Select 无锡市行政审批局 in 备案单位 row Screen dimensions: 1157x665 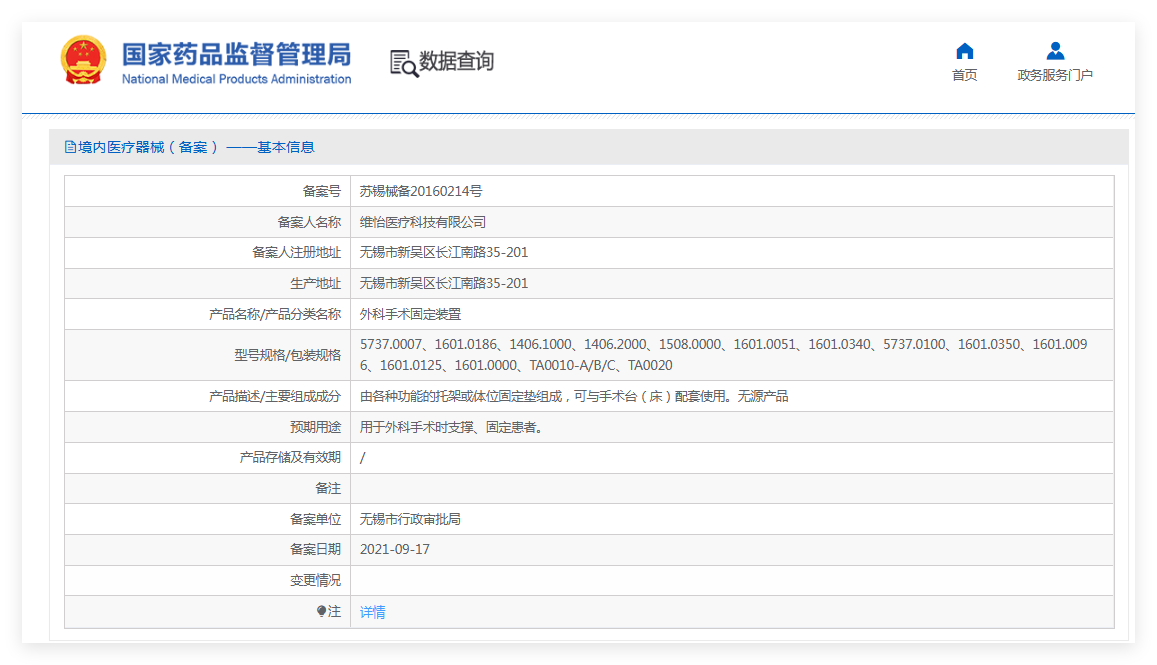point(410,520)
